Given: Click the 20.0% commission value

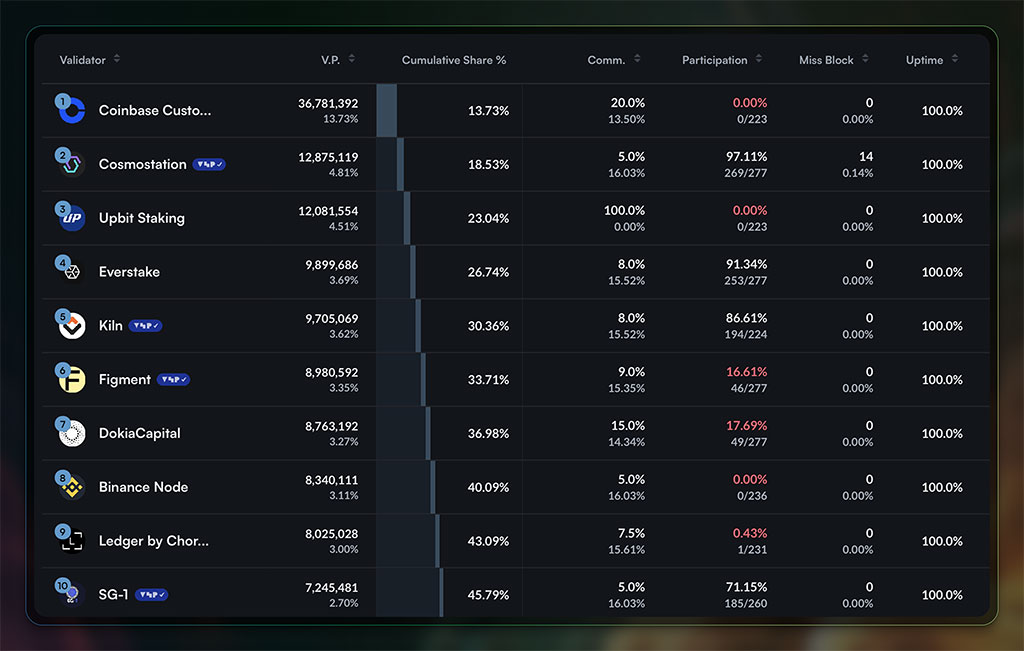Looking at the screenshot, I should [628, 103].
